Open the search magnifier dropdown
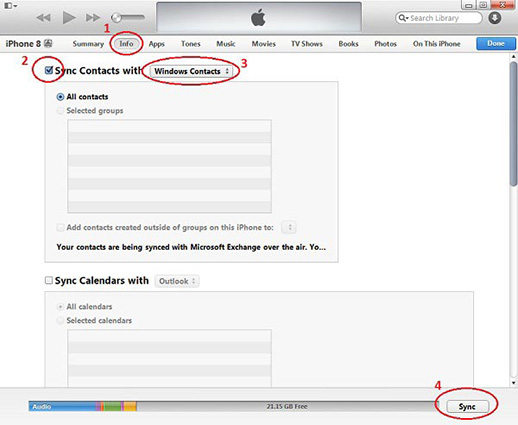Viewport: 518px width, 425px height. [403, 18]
